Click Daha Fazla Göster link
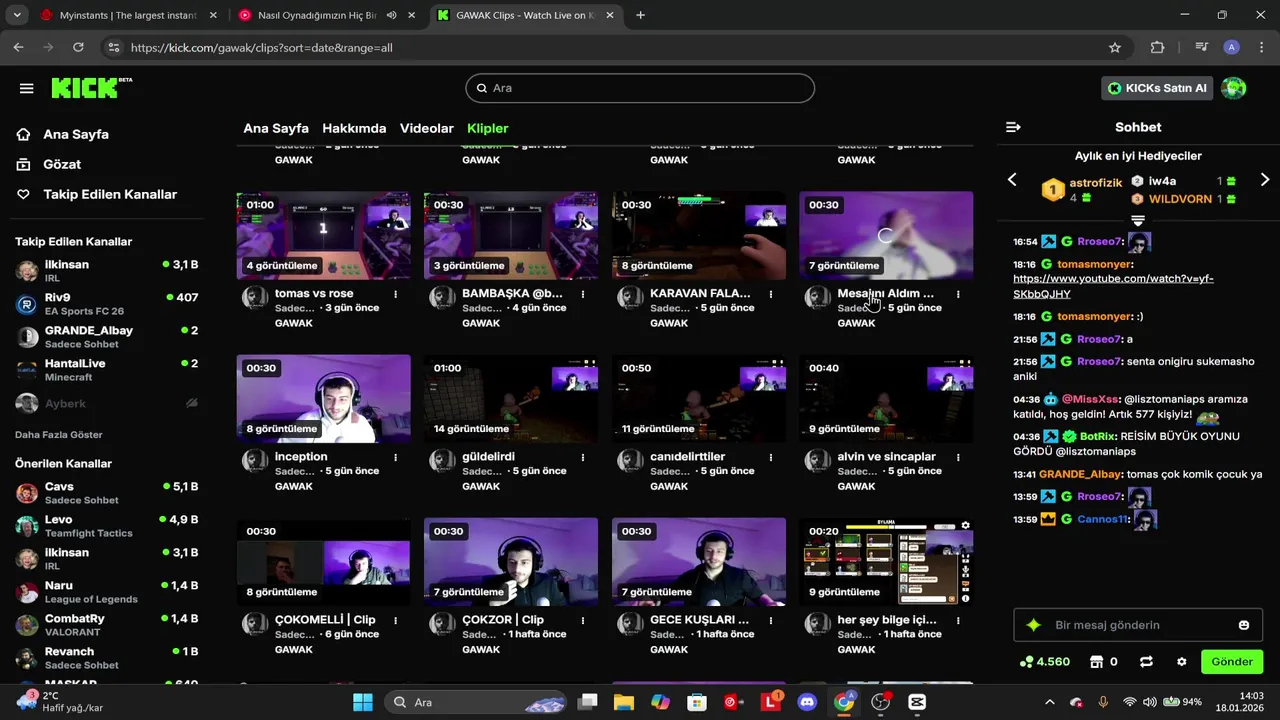This screenshot has width=1280, height=720. click(59, 435)
